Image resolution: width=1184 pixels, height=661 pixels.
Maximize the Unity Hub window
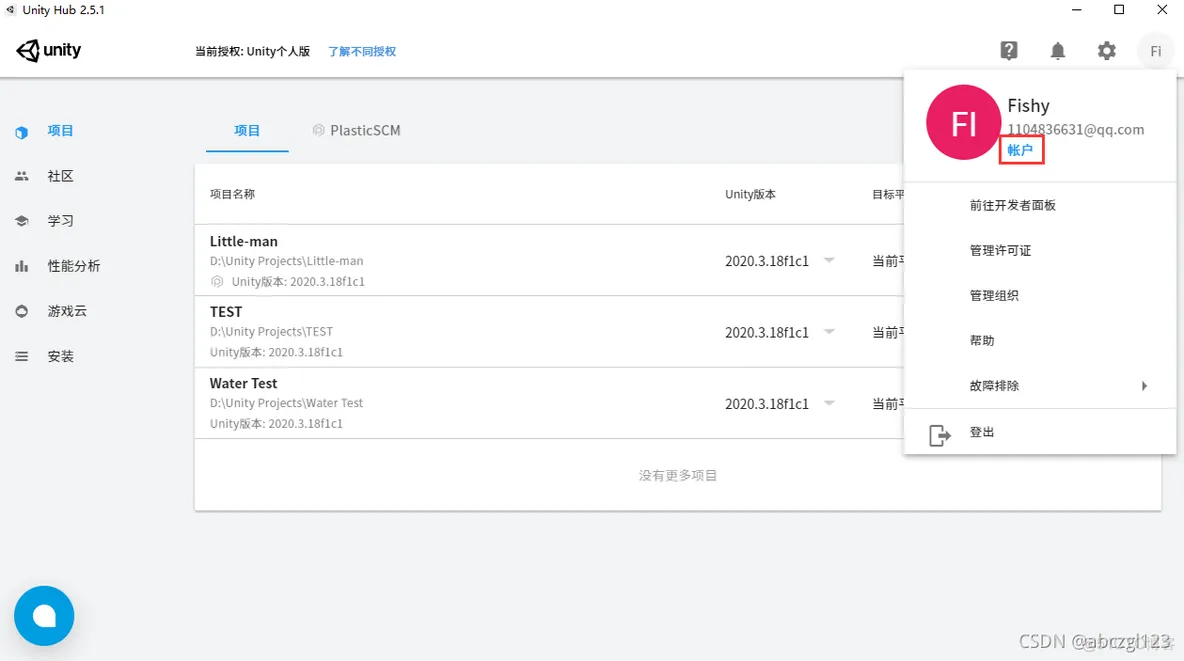pyautogui.click(x=1119, y=10)
